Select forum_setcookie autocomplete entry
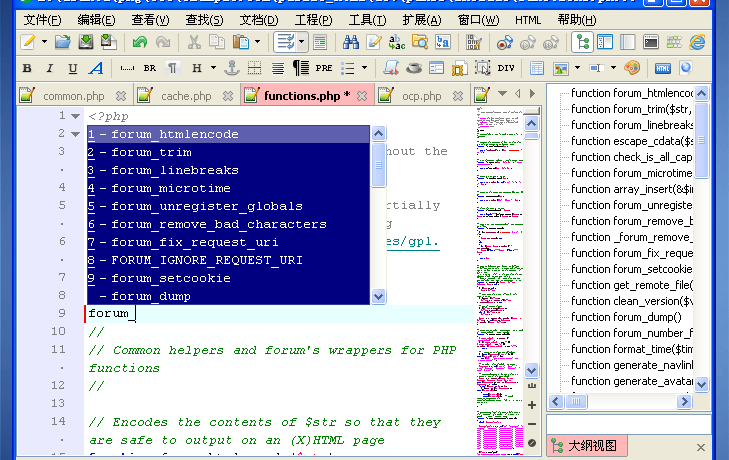The image size is (729, 460). click(x=228, y=278)
